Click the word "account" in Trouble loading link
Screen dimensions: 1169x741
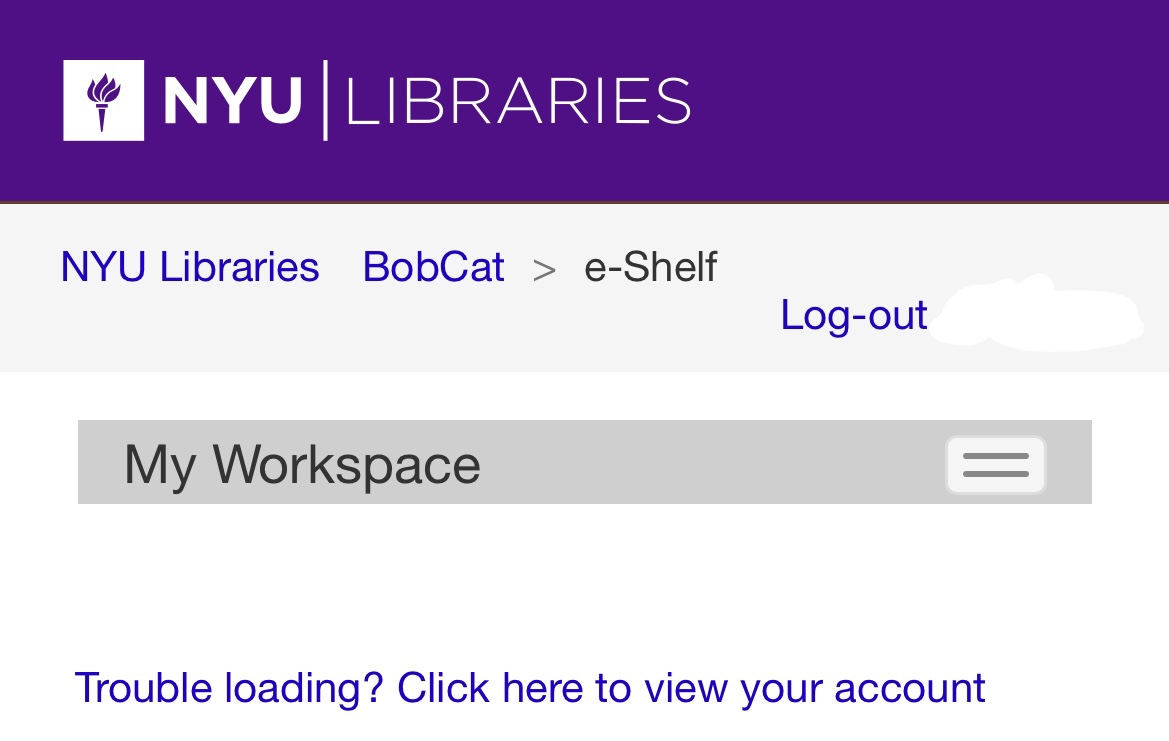tap(909, 688)
